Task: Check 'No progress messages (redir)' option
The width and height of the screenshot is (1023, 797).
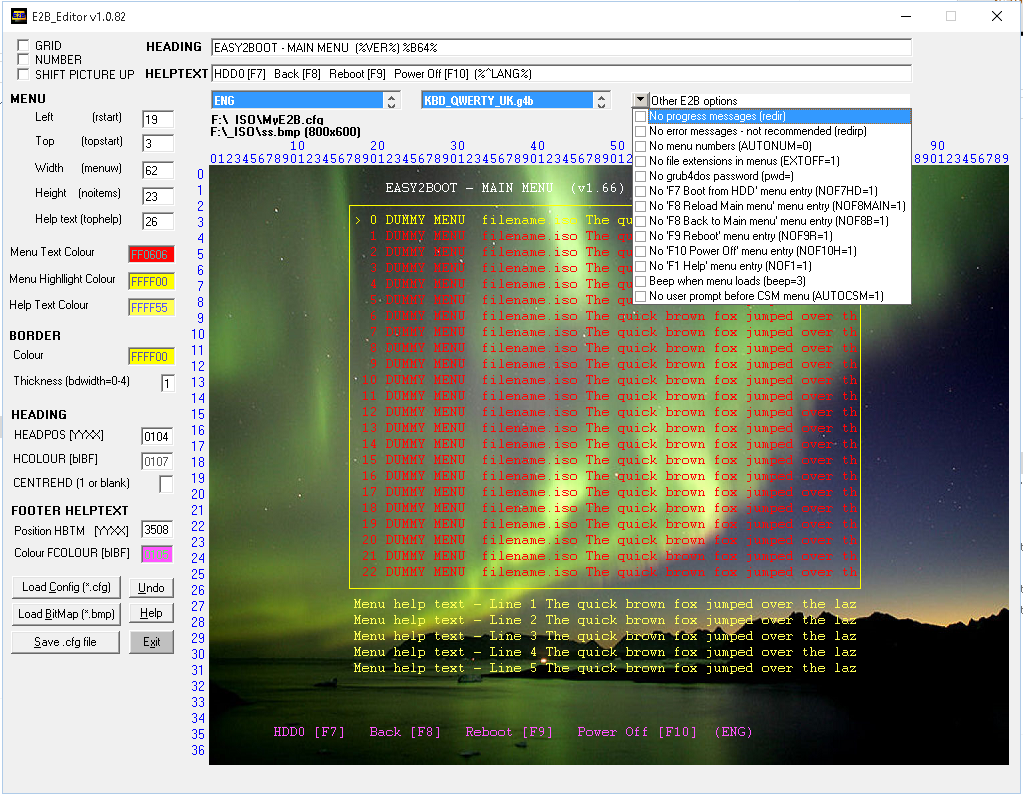Action: pos(641,116)
